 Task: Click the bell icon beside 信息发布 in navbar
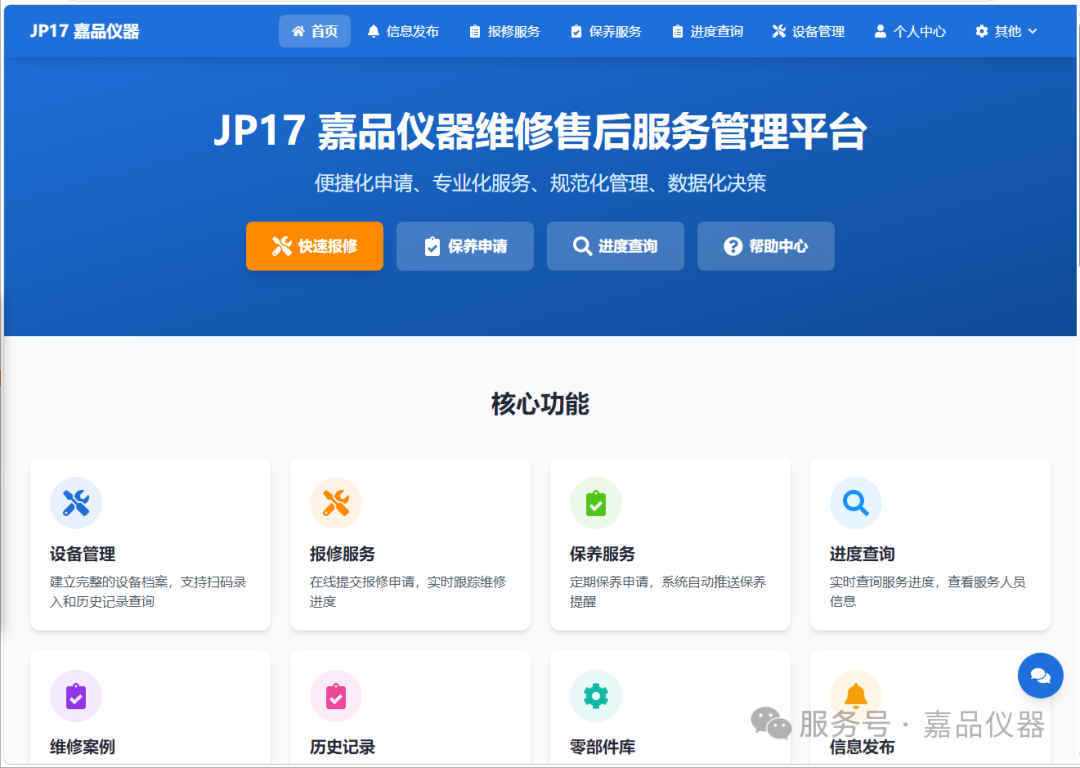(373, 31)
